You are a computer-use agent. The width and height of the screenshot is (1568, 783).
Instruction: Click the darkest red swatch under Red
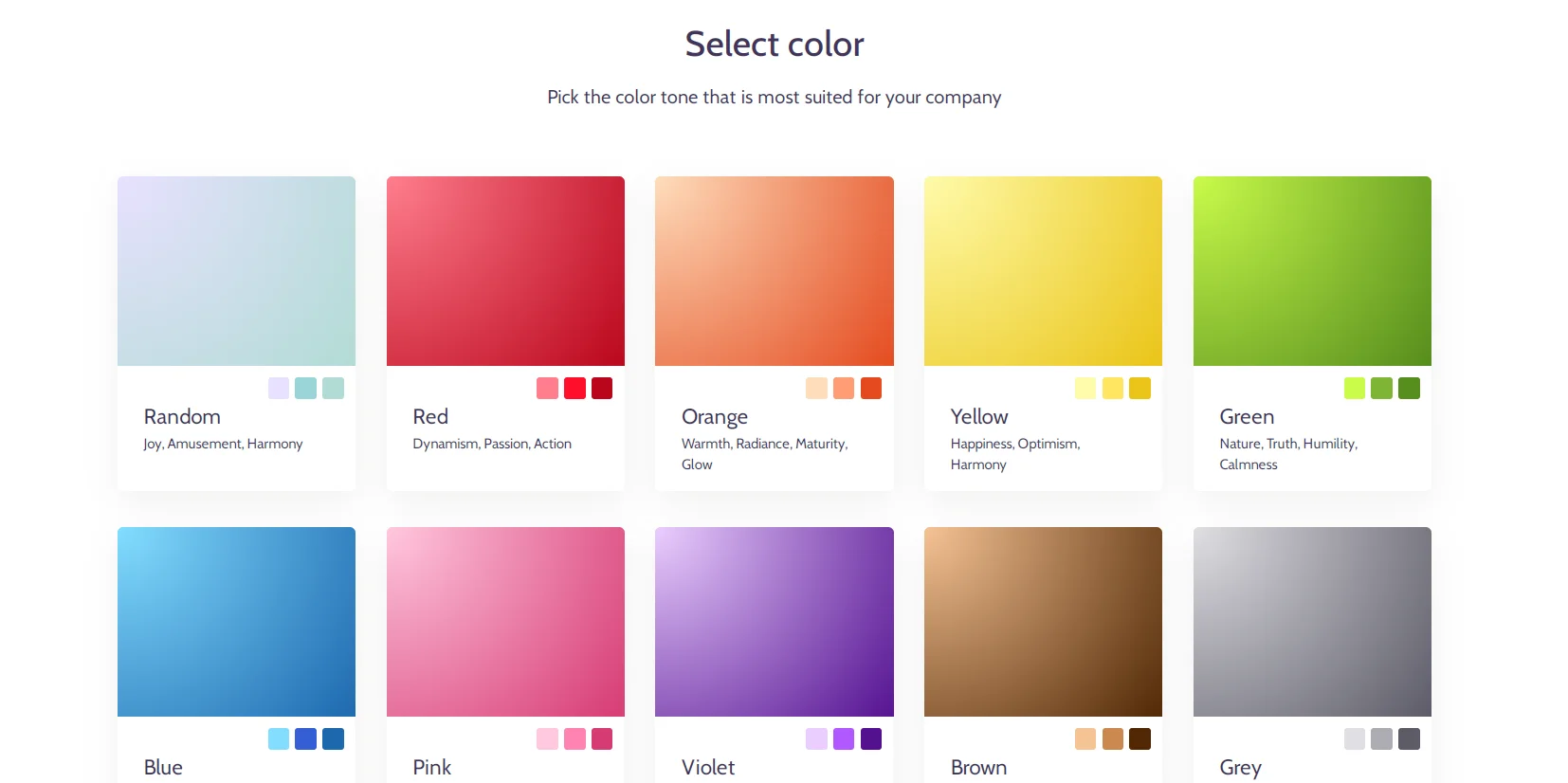pyautogui.click(x=602, y=388)
